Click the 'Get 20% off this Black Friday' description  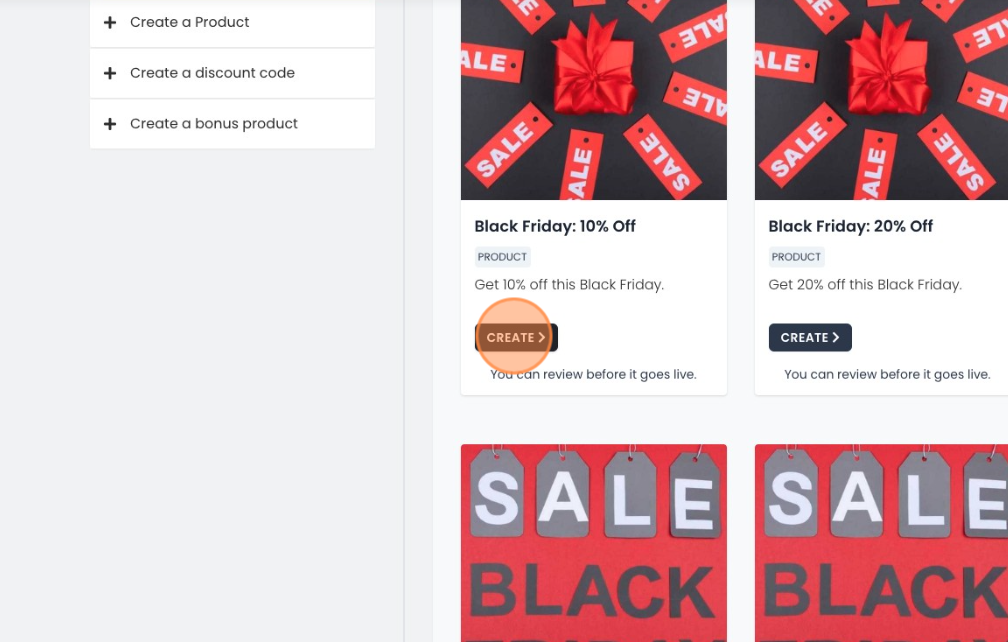(865, 285)
